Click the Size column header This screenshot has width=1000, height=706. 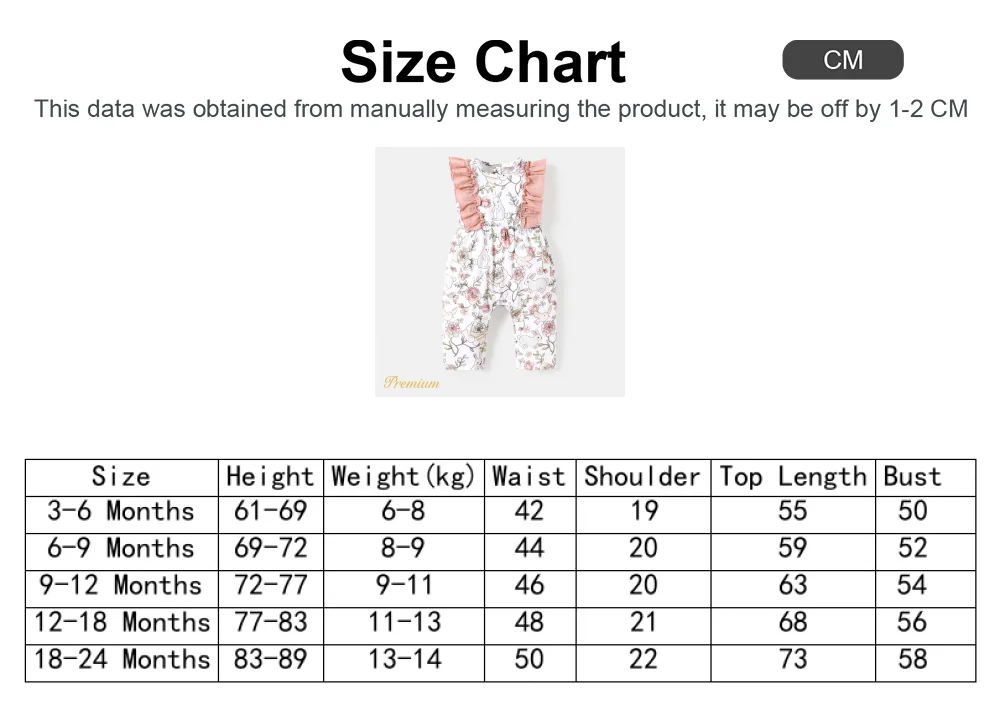[x=121, y=477]
